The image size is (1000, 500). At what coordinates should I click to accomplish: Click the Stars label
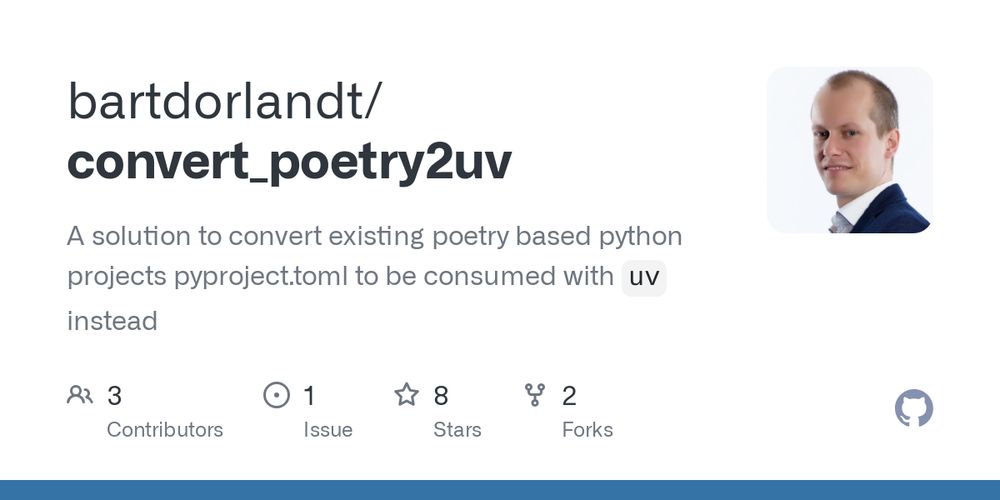457,430
